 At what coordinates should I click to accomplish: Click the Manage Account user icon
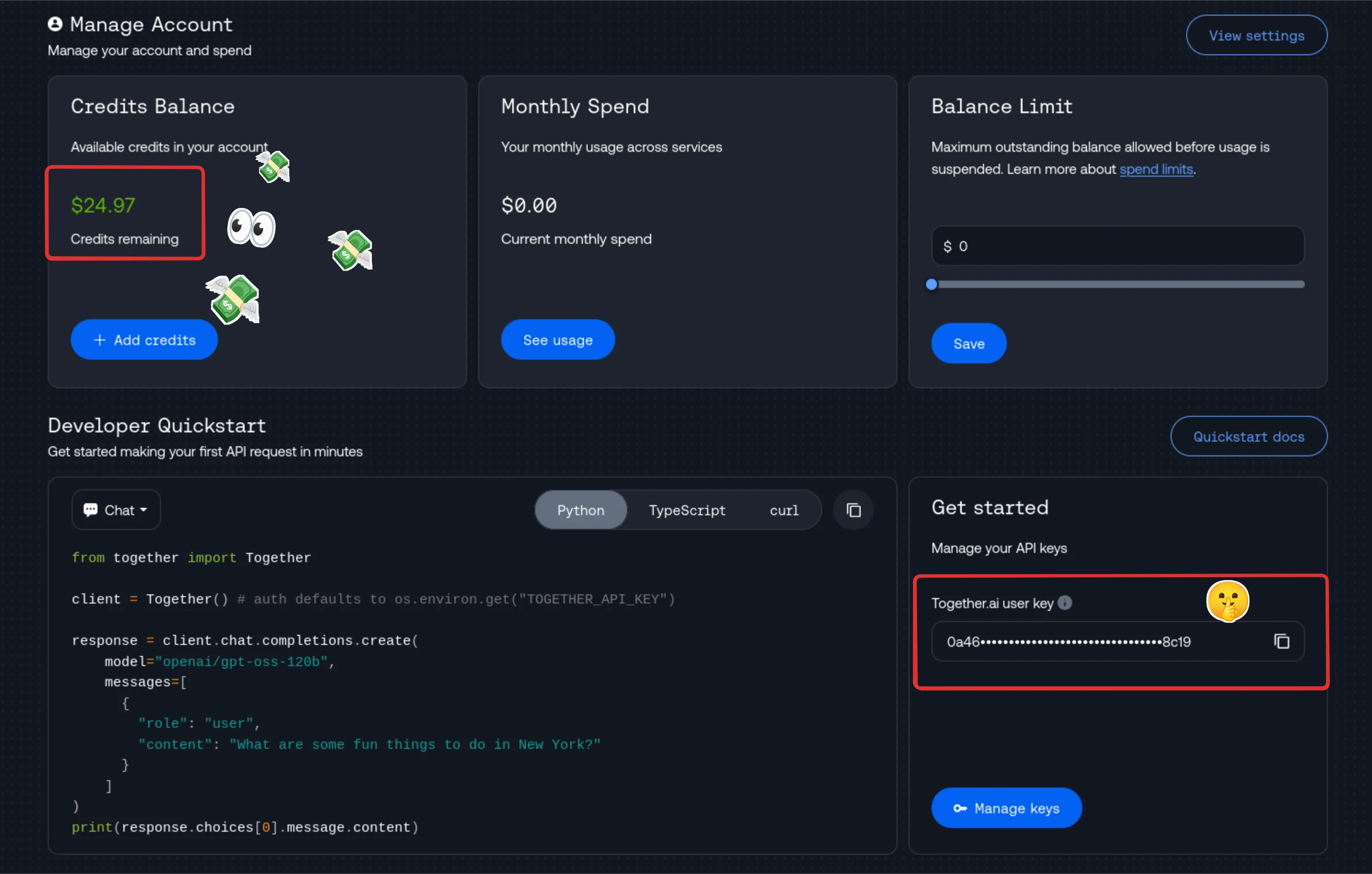click(55, 24)
